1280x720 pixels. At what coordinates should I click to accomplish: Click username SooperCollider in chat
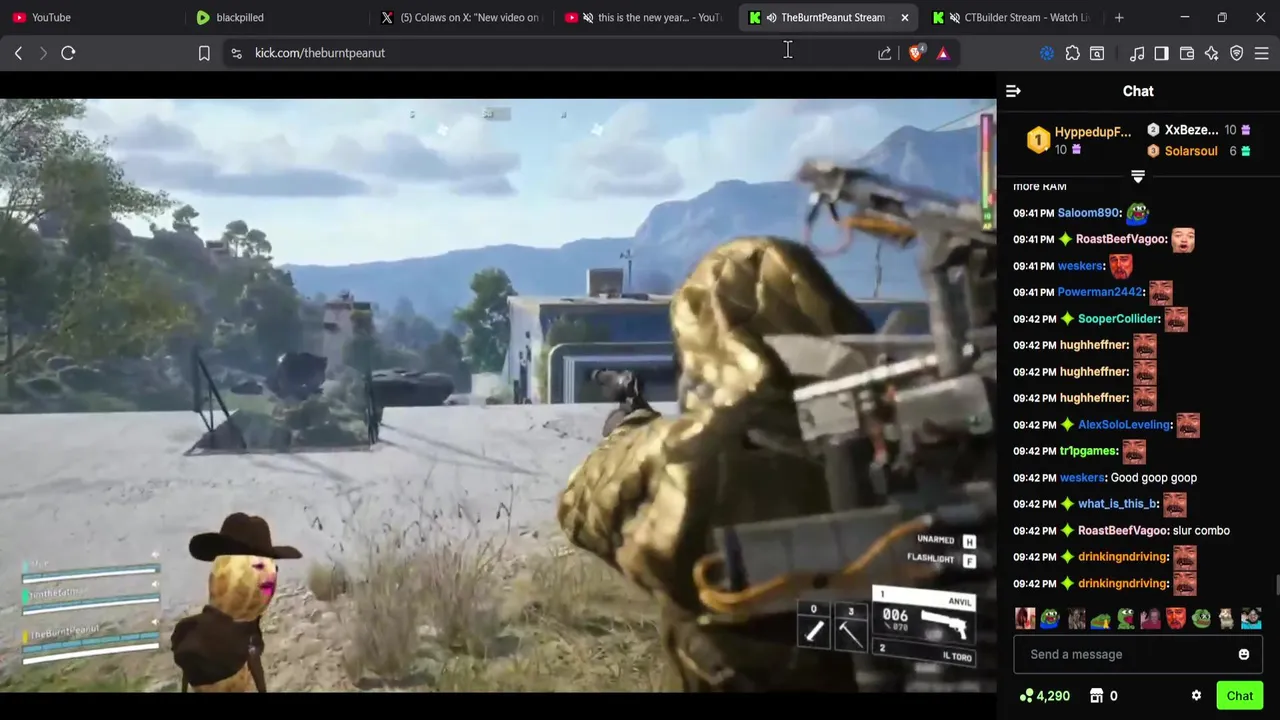pyautogui.click(x=1118, y=319)
